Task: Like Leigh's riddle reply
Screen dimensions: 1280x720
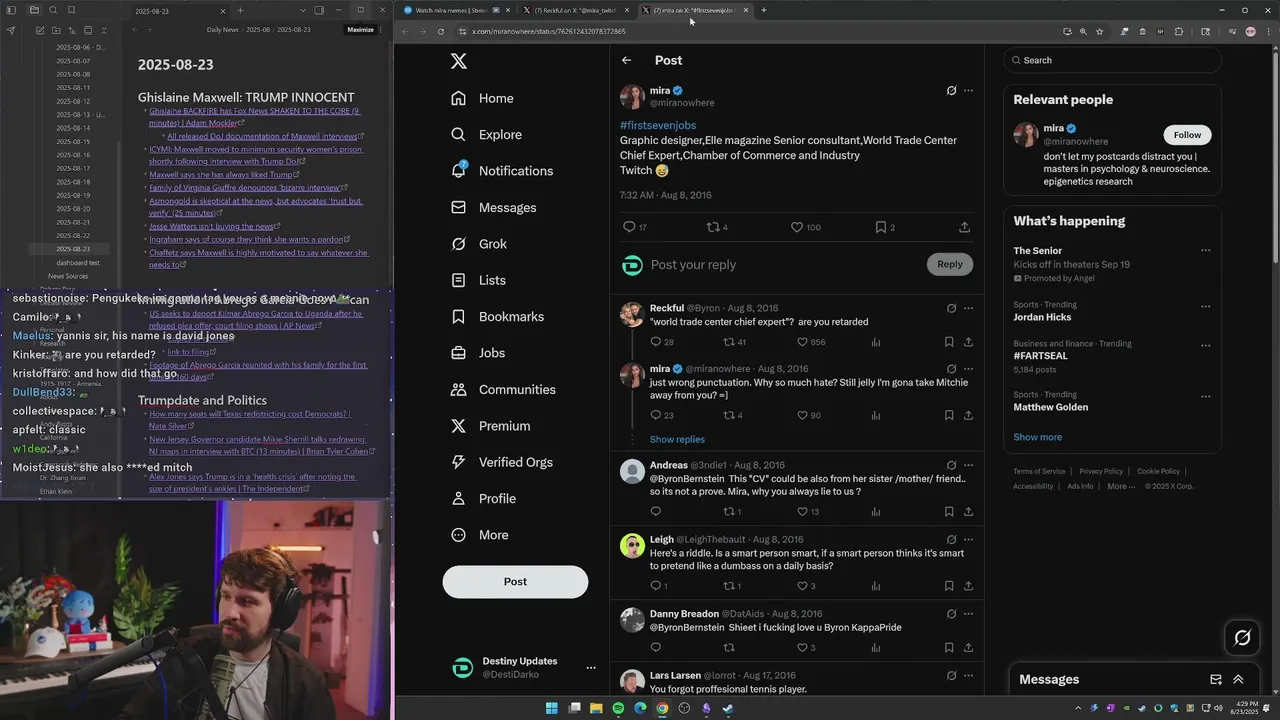Action: 806,586
